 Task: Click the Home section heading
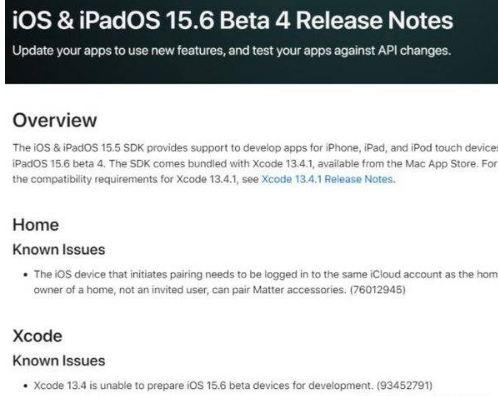(x=36, y=225)
